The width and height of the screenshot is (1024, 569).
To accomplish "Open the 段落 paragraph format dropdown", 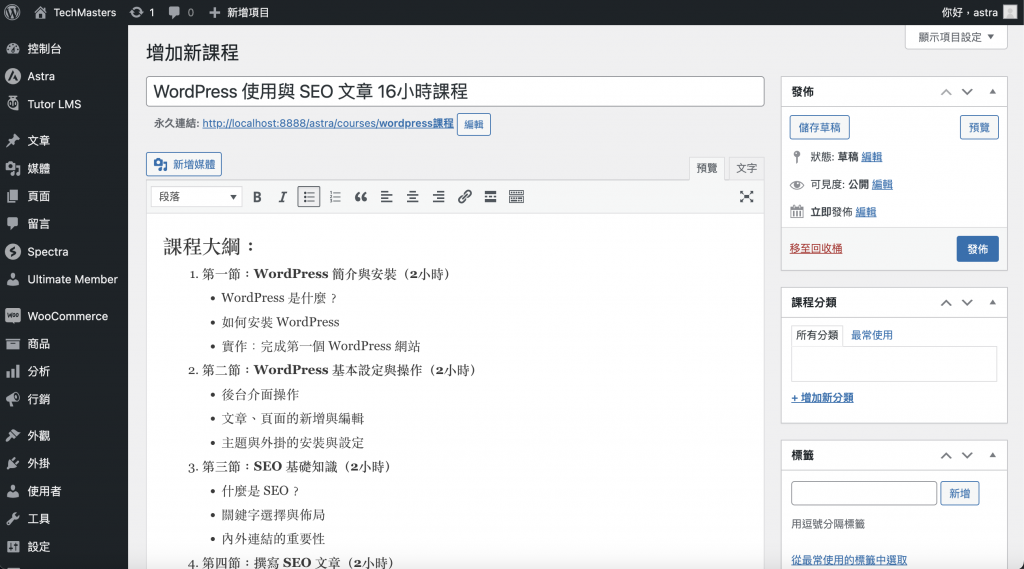I will [x=197, y=197].
